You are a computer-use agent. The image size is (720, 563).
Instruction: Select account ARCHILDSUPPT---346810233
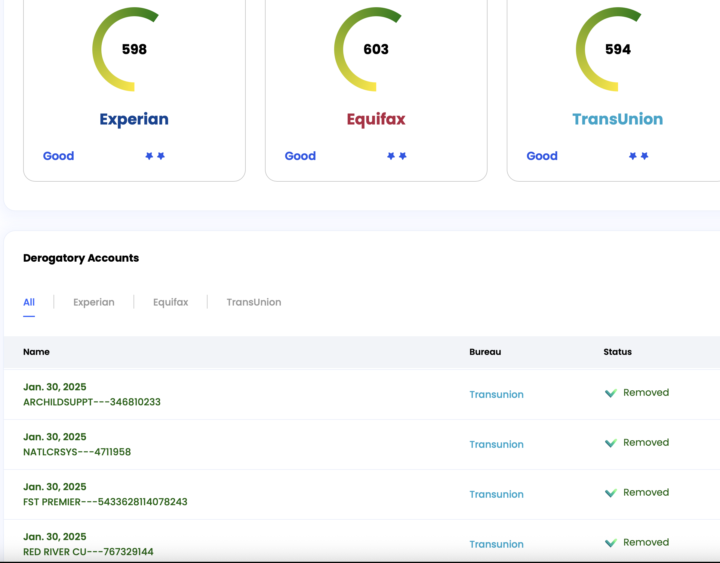coord(92,402)
